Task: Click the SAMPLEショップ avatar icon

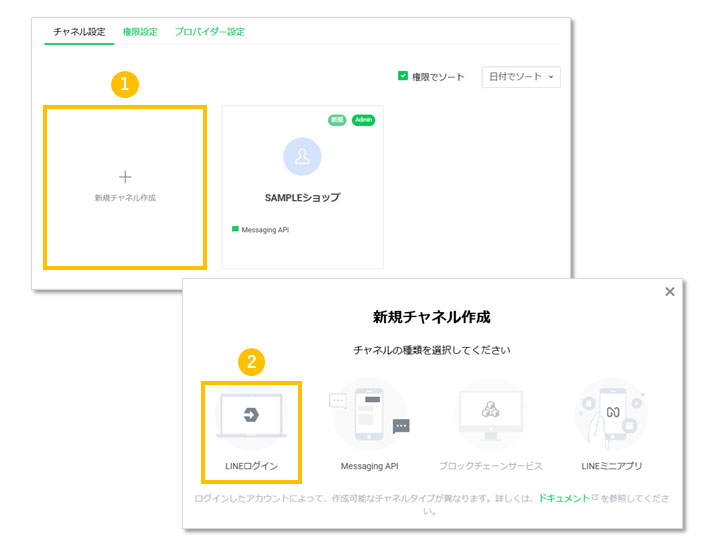Action: pyautogui.click(x=302, y=156)
